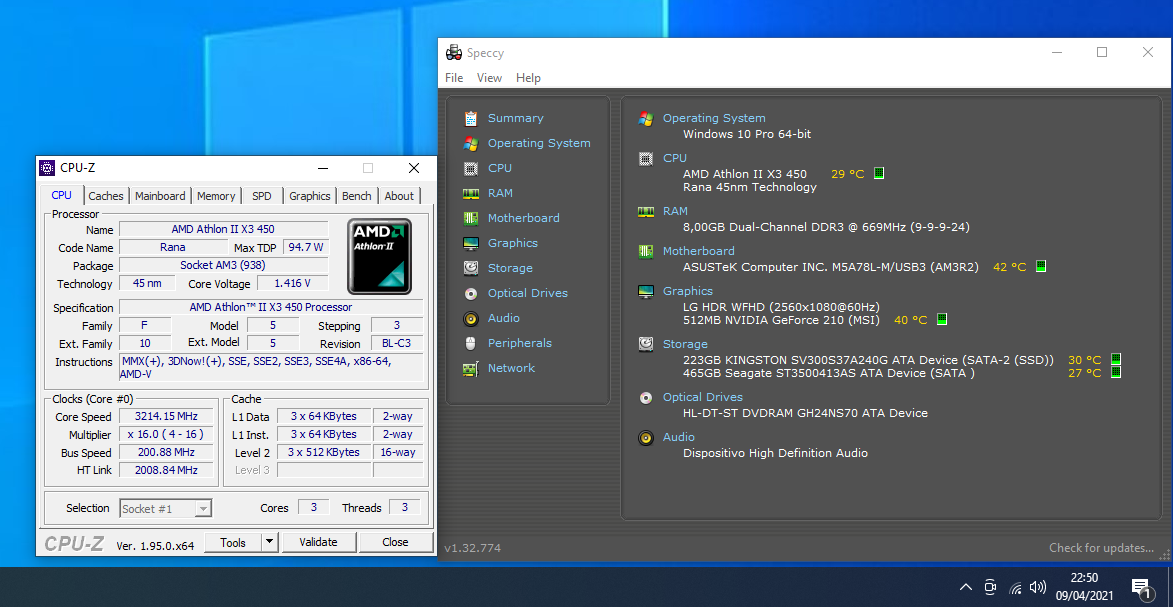
Task: Click the Peripherals mouse icon in Speccy sidebar
Action: [x=471, y=343]
